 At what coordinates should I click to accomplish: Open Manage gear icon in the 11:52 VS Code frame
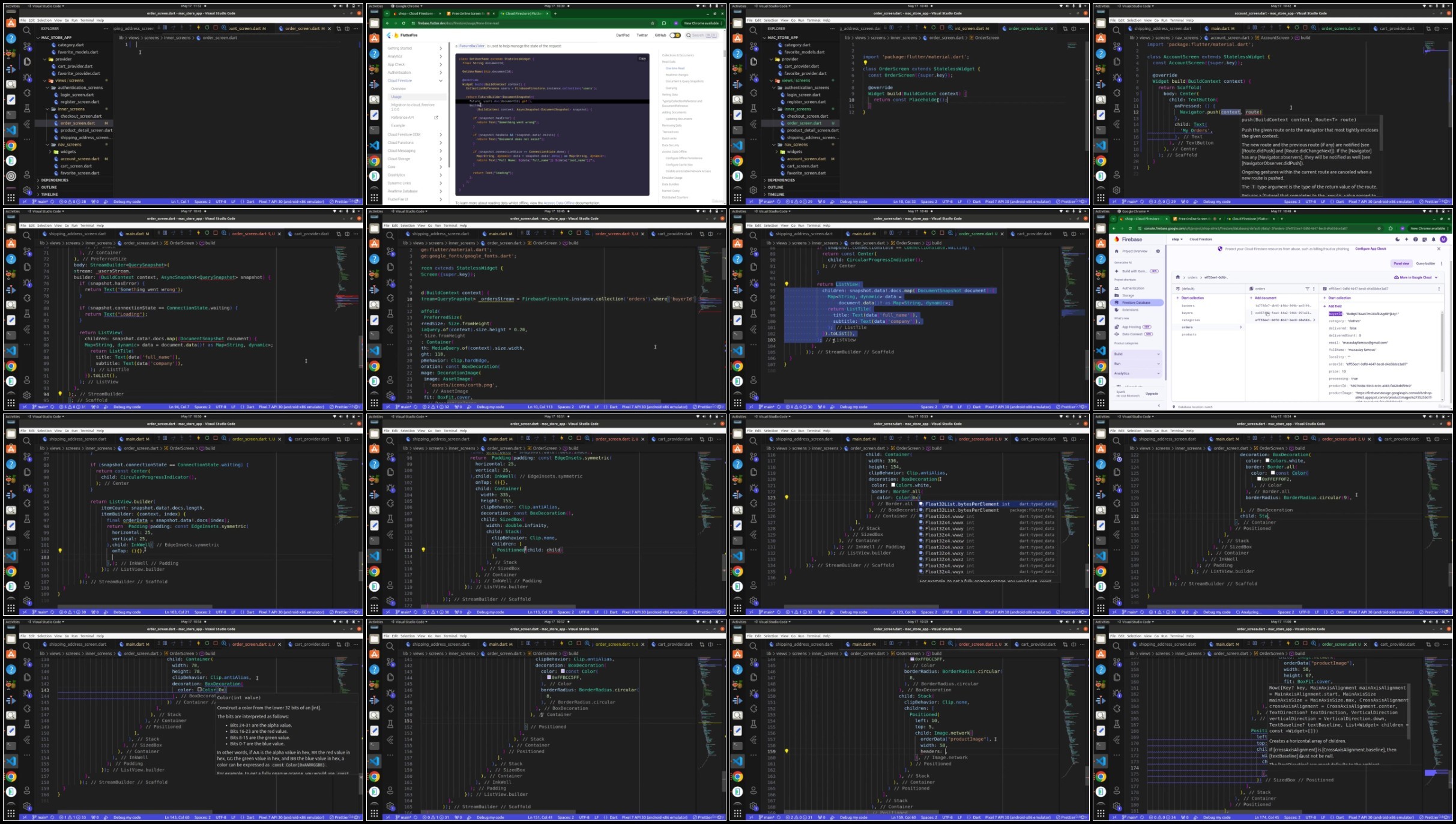click(x=26, y=190)
